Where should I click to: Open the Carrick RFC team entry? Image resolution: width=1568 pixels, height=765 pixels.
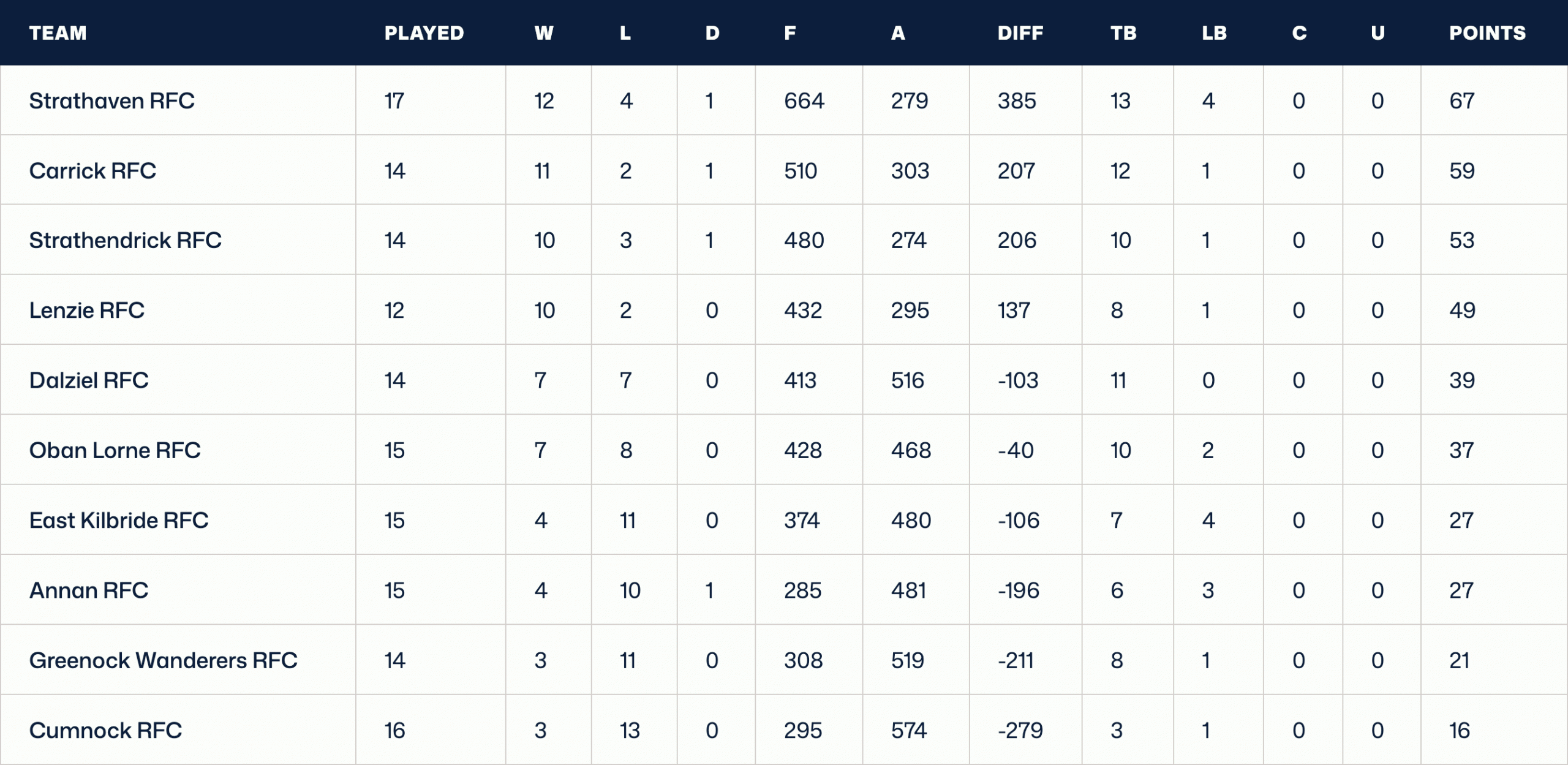pos(92,171)
